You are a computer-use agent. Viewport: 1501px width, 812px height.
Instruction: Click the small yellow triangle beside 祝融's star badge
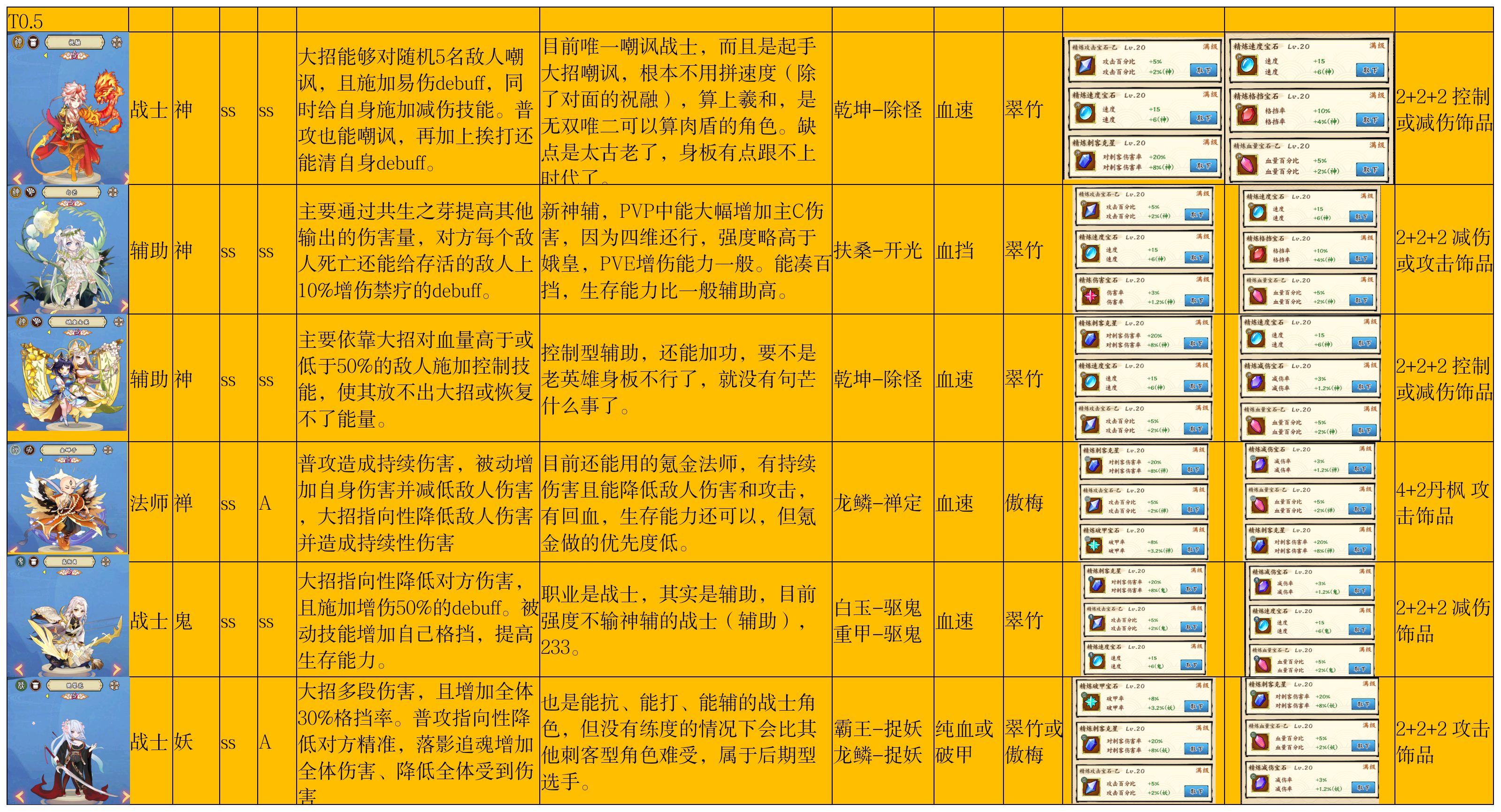46,56
